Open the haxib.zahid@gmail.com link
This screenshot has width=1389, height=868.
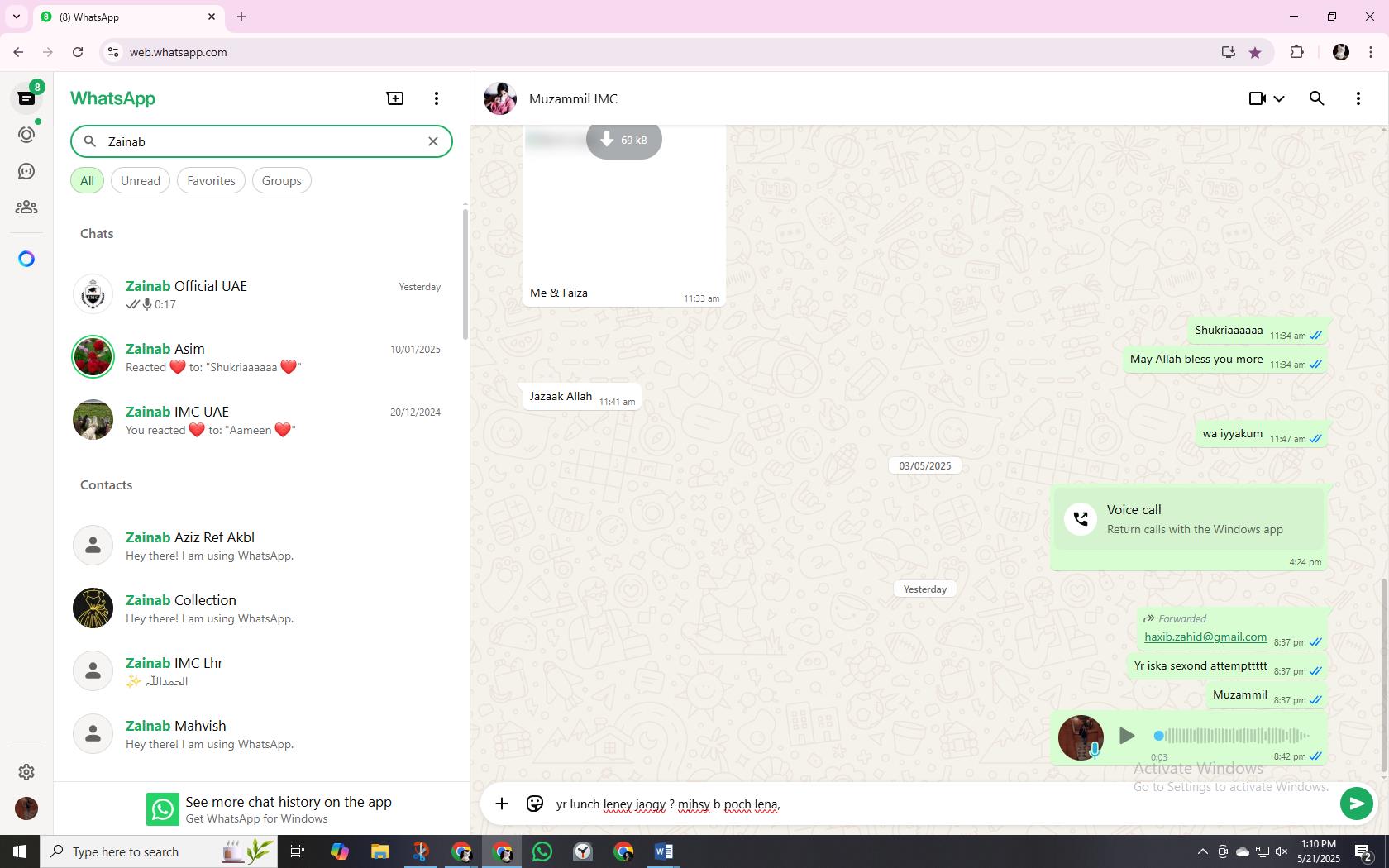pos(1205,637)
